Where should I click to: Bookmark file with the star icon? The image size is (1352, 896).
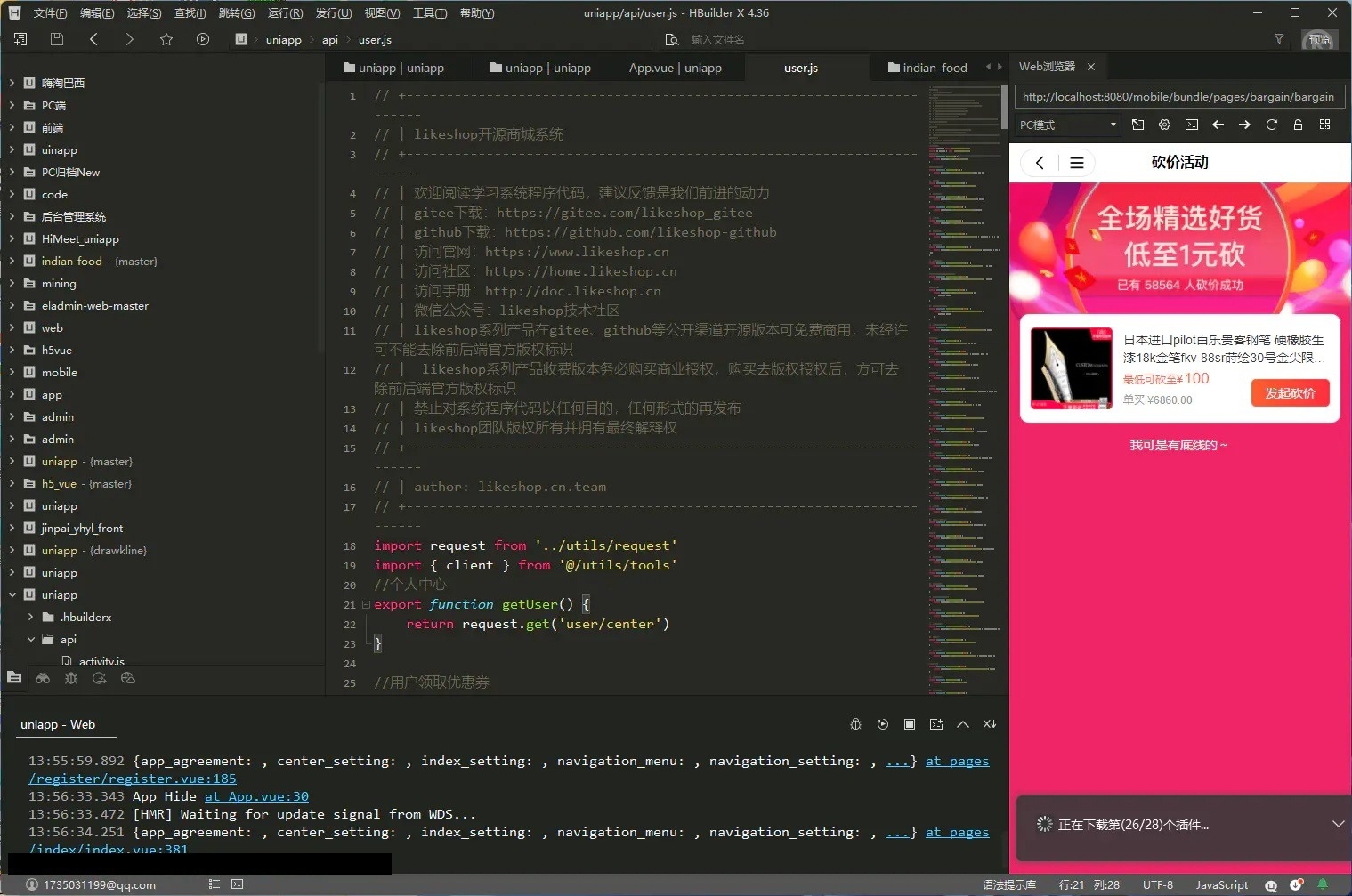pos(166,39)
